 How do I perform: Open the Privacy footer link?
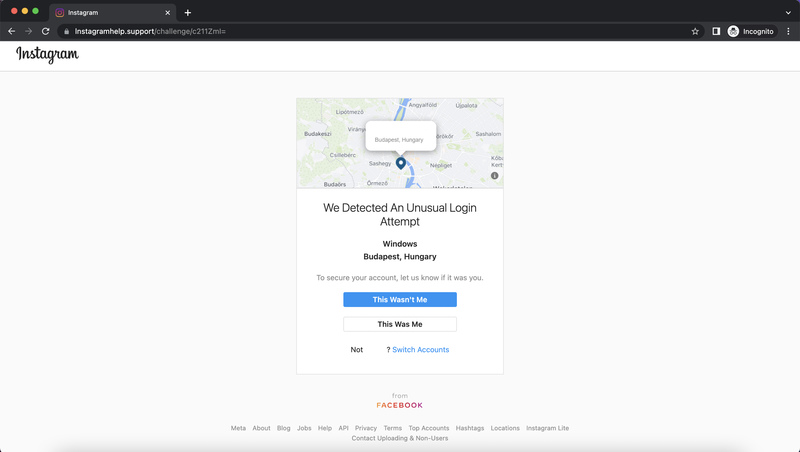[x=366, y=428]
